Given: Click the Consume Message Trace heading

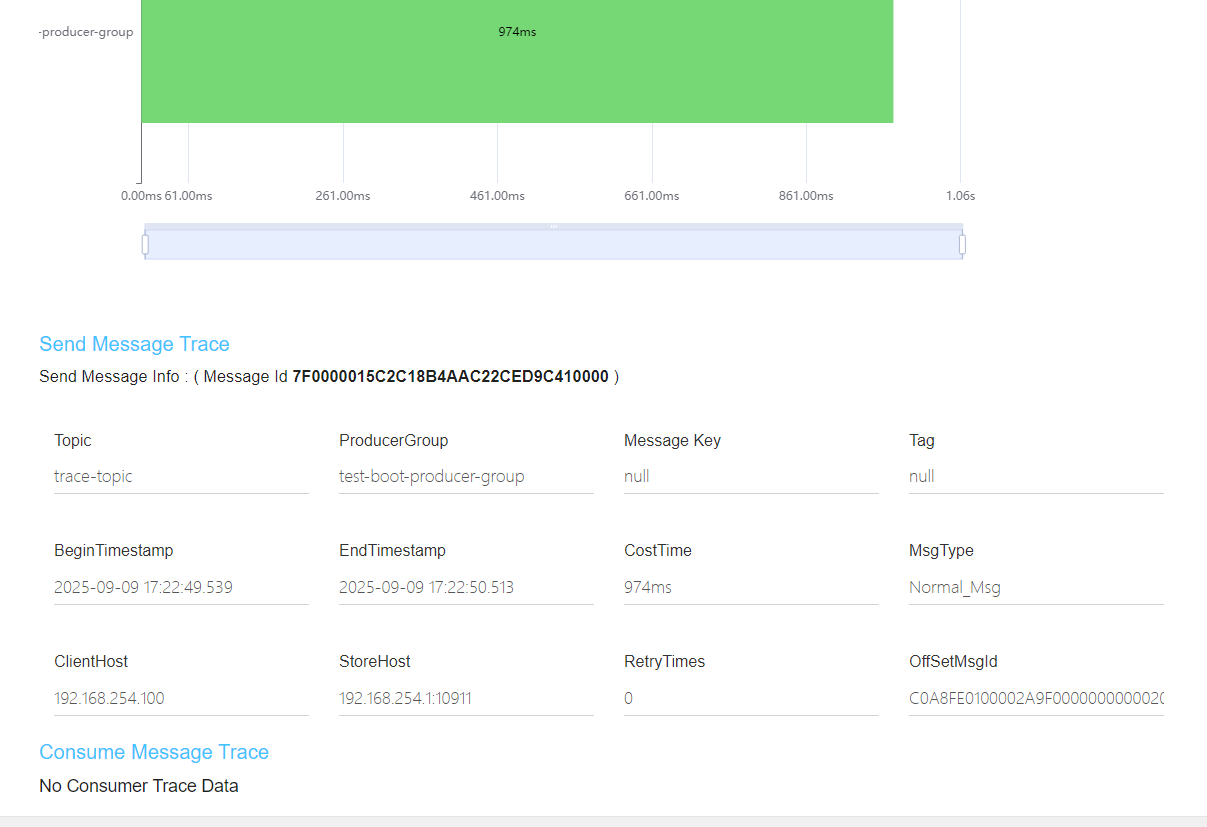Looking at the screenshot, I should pyautogui.click(x=154, y=752).
